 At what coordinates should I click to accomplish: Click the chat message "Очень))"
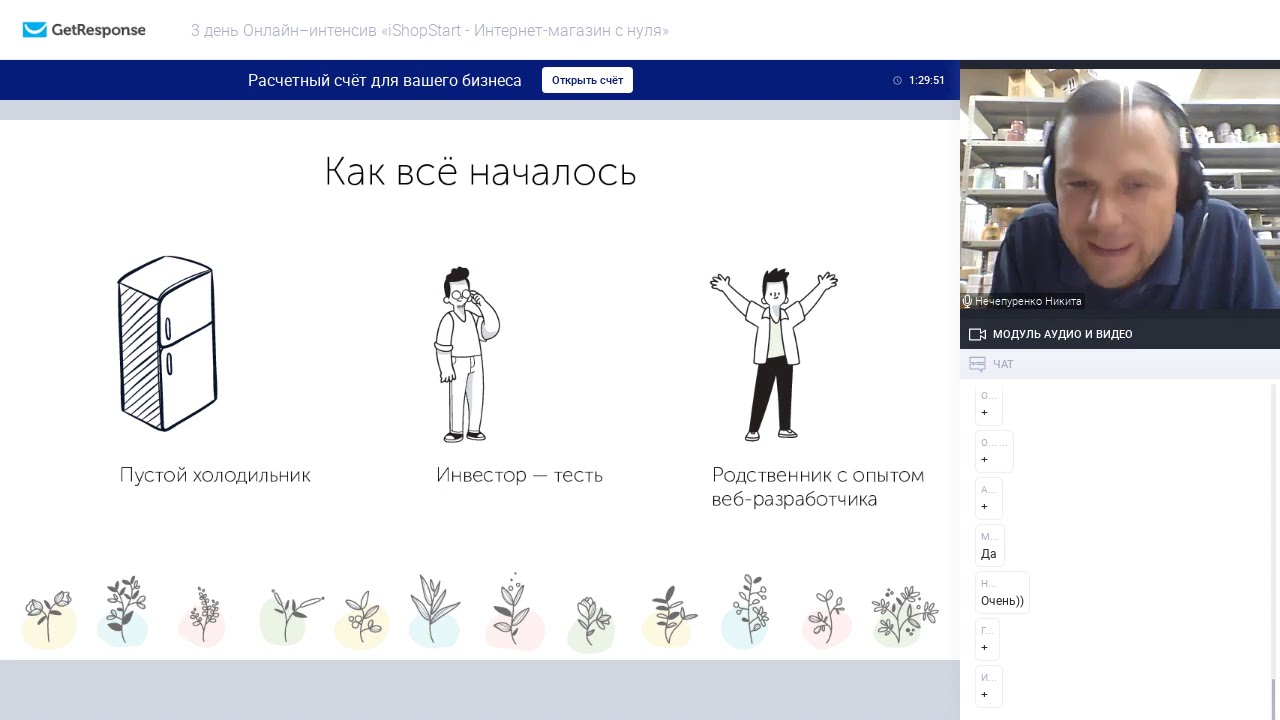1002,593
